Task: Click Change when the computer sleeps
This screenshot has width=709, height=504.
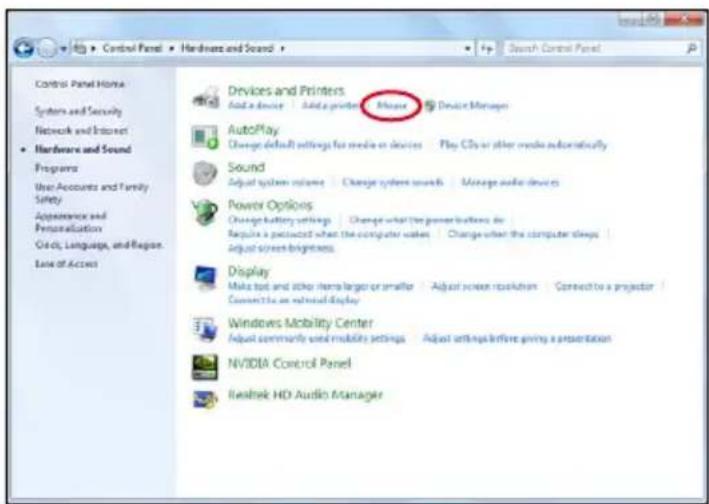Action: click(x=523, y=234)
